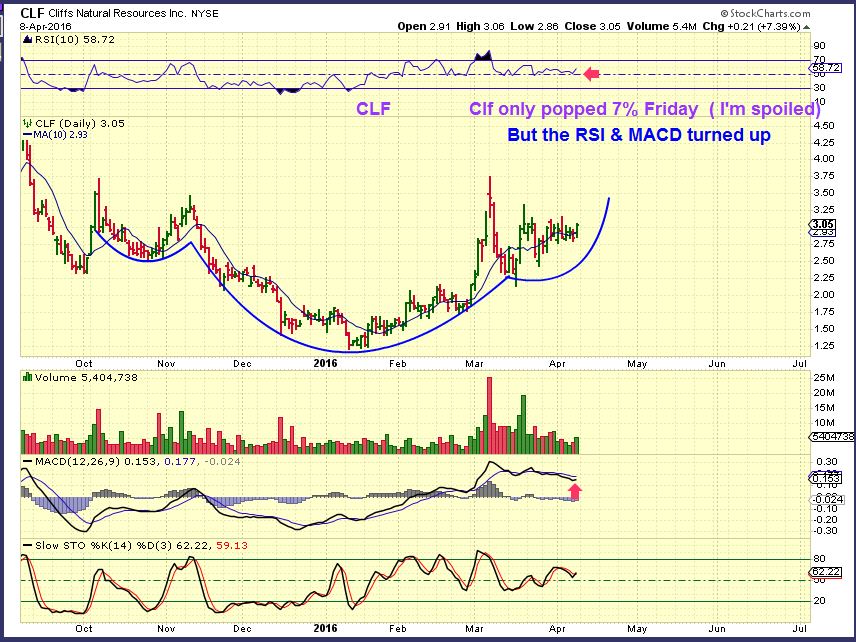Click the May label under the price chart
The height and width of the screenshot is (642, 856).
pos(637,364)
